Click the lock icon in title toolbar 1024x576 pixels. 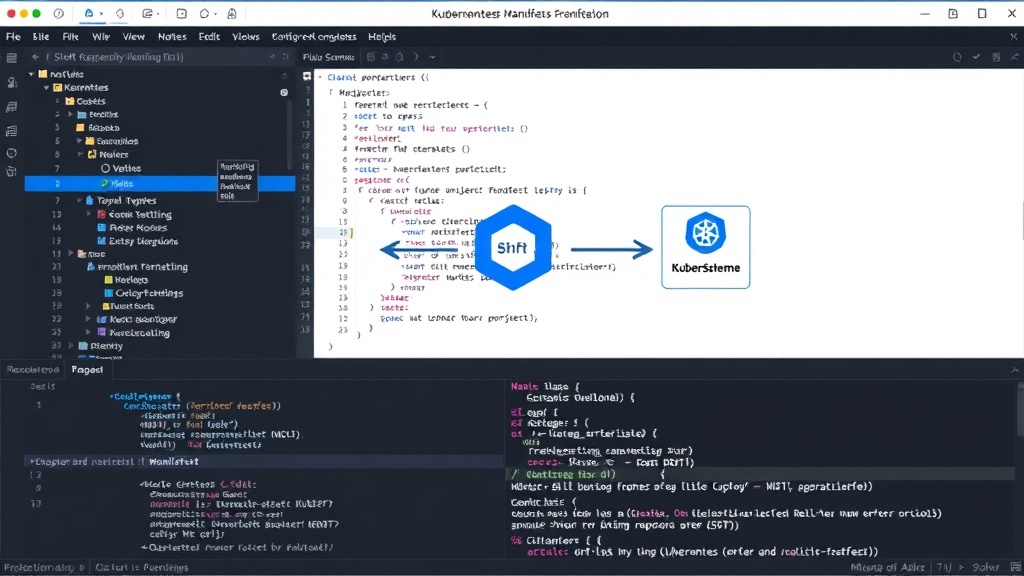231,13
